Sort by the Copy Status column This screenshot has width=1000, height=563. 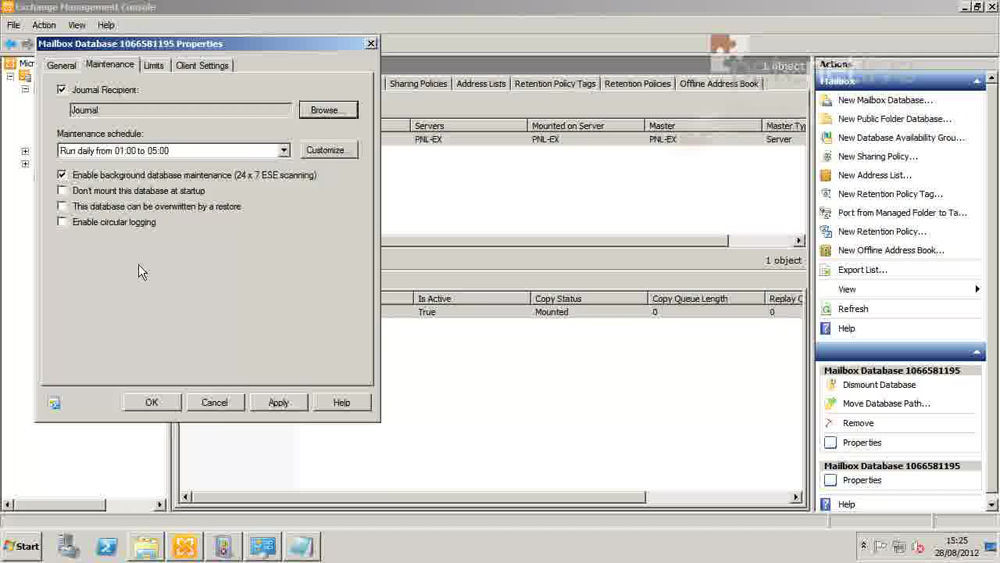pyautogui.click(x=588, y=298)
